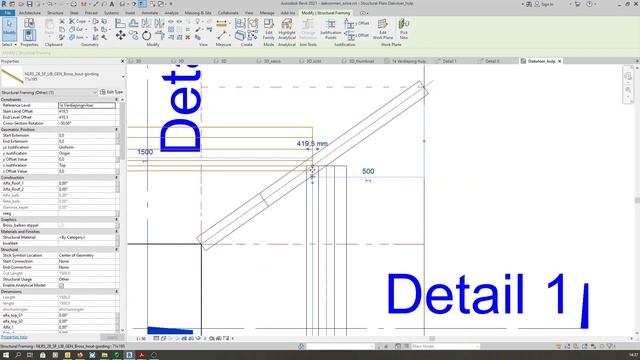Open the Revit application logo menu
Viewport: 640px width, 360px height.
tap(4, 4)
